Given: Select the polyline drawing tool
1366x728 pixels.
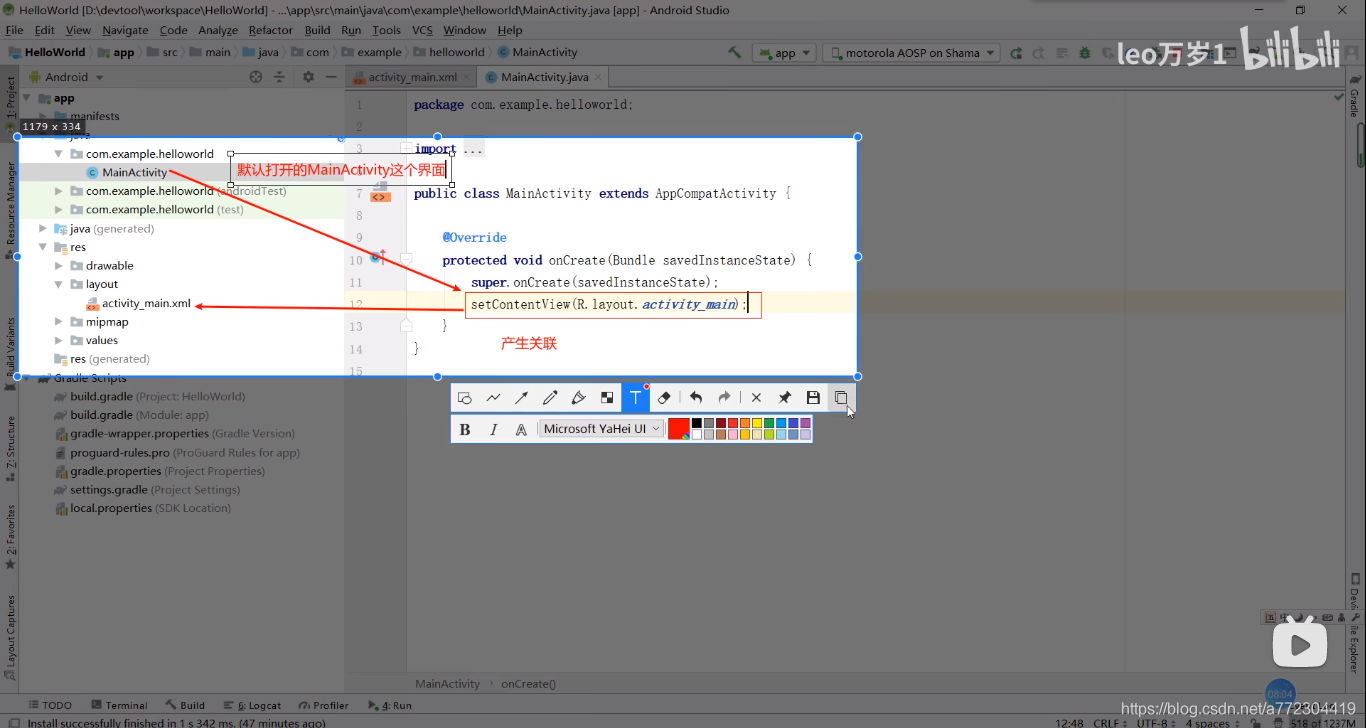Looking at the screenshot, I should 493,398.
